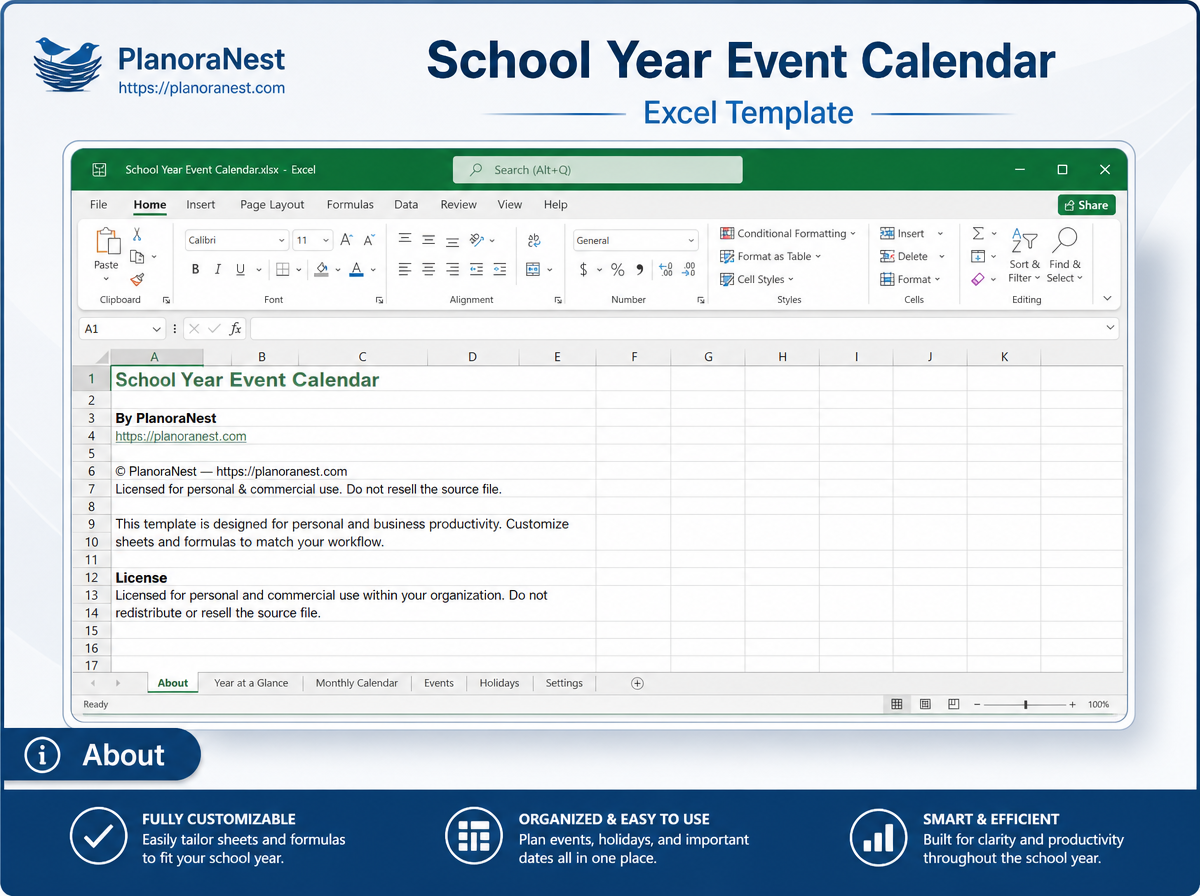The width and height of the screenshot is (1200, 896).
Task: Toggle Wrap Text
Action: [x=534, y=240]
